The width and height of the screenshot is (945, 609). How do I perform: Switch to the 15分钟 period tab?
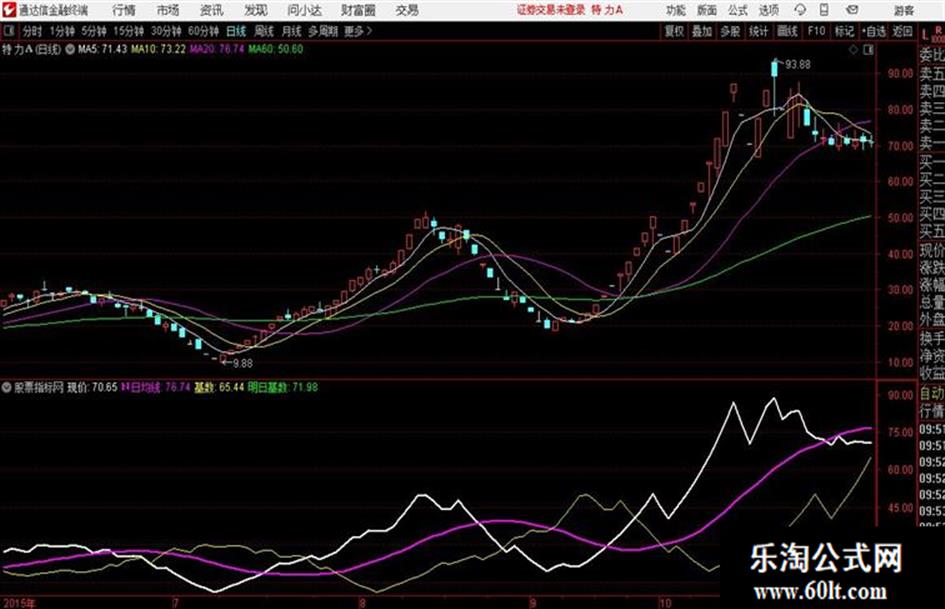[x=129, y=31]
